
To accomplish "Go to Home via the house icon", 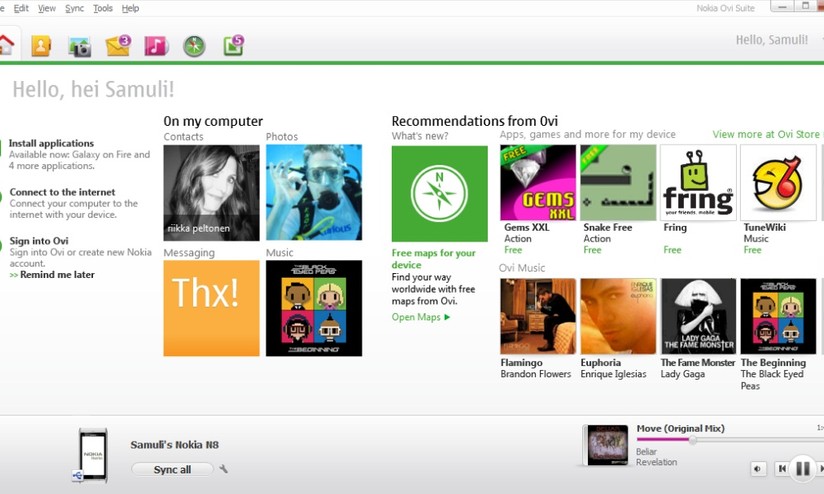I will [x=7, y=45].
